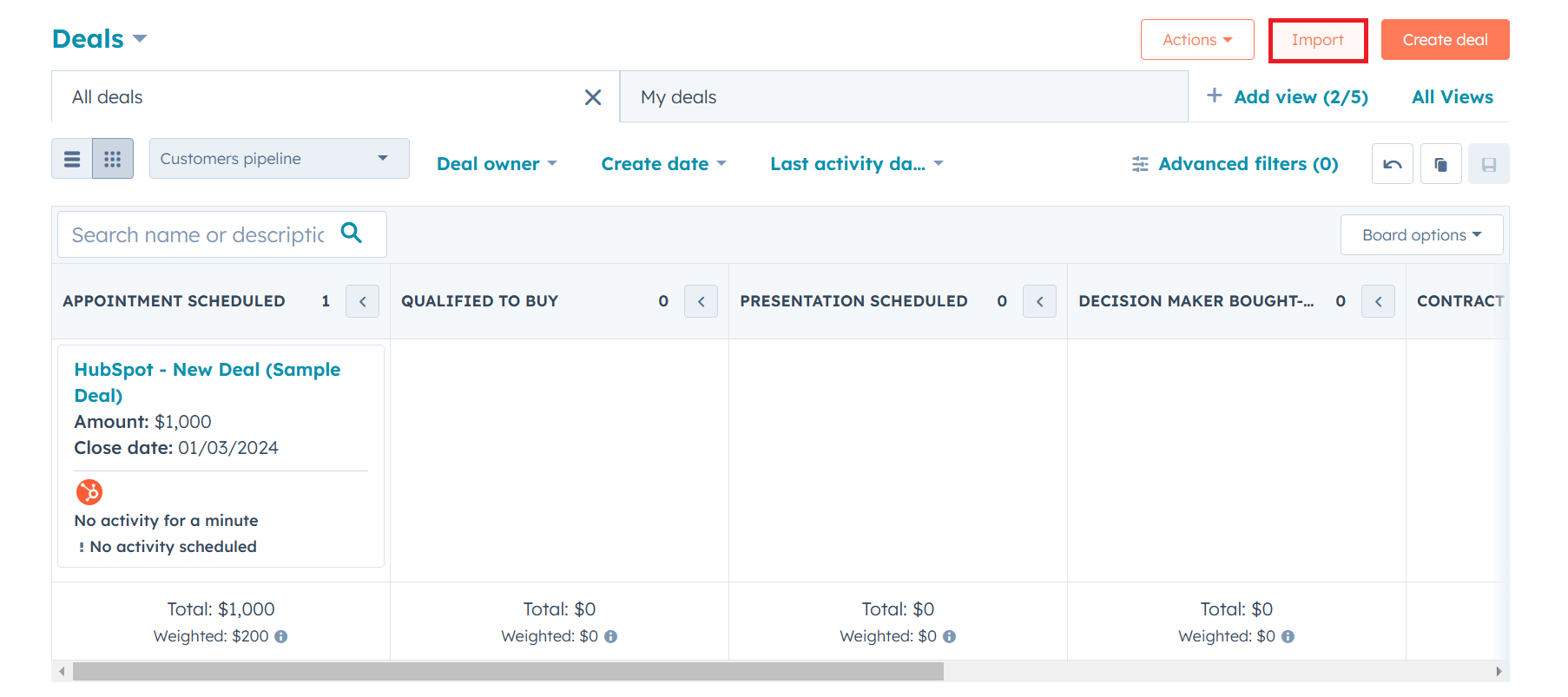Select the My deals tab
Screen dimensions: 1568x697
(904, 97)
